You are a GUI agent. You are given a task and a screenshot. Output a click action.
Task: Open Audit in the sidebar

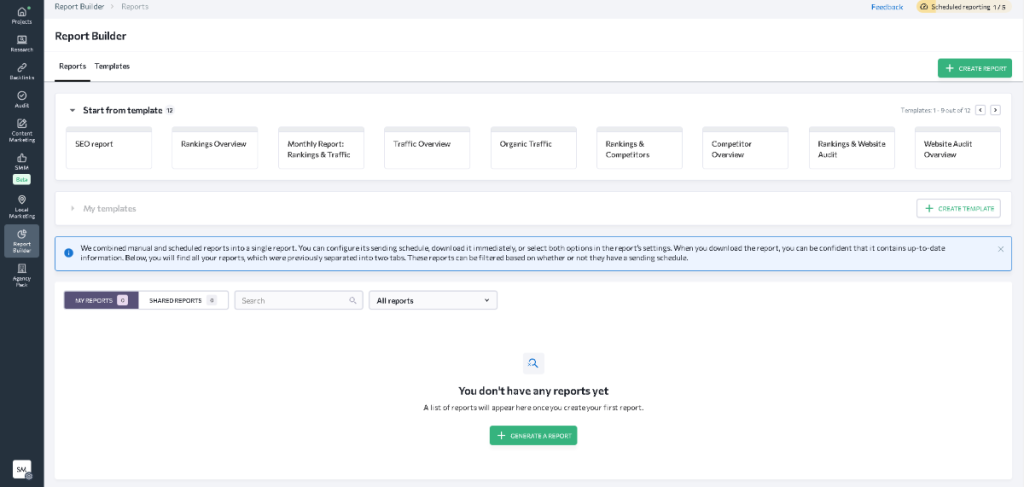(22, 99)
